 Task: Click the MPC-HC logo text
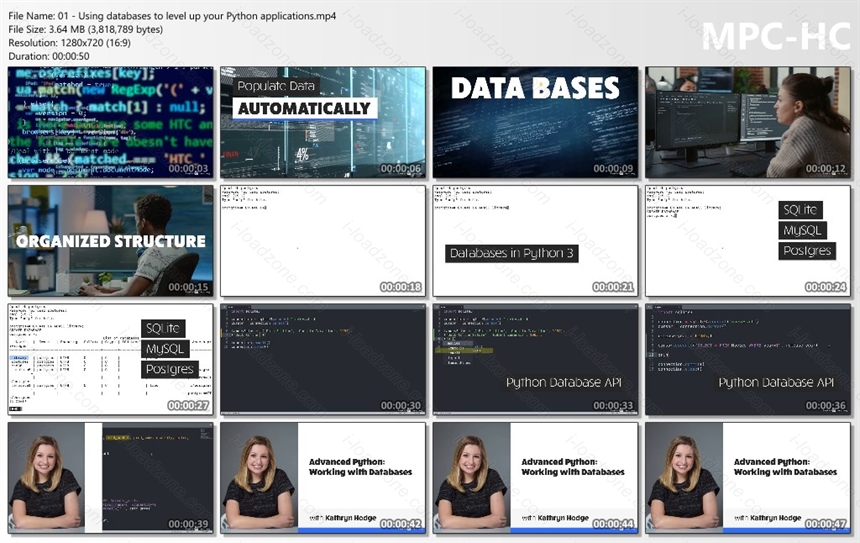(x=776, y=37)
